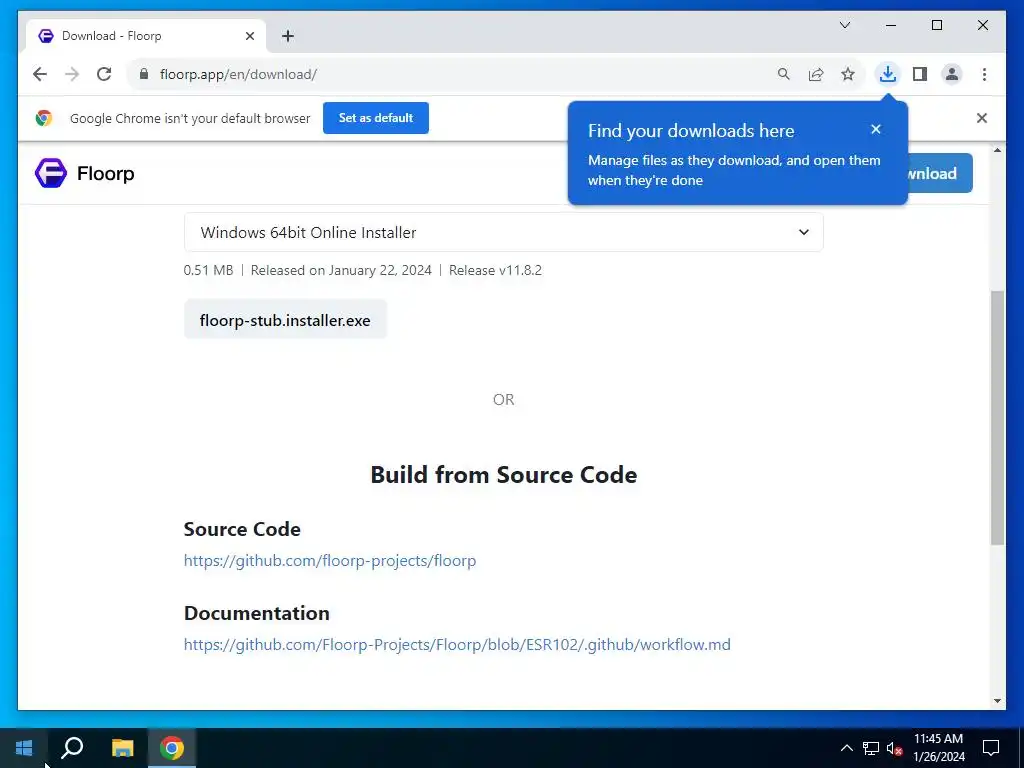1024x768 pixels.
Task: Open the Windows Start menu
Action: tap(24, 748)
